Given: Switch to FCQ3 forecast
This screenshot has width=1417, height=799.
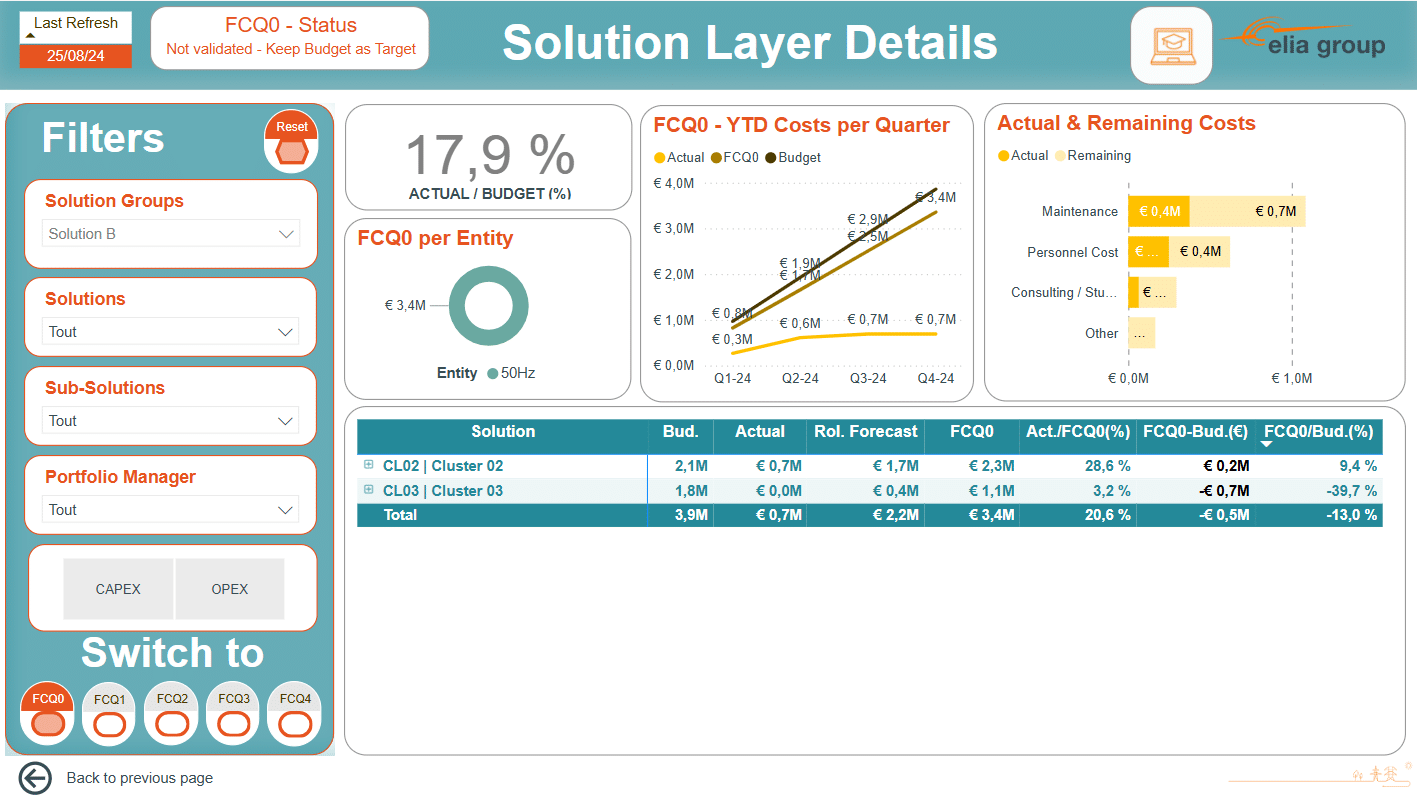Looking at the screenshot, I should click(233, 714).
